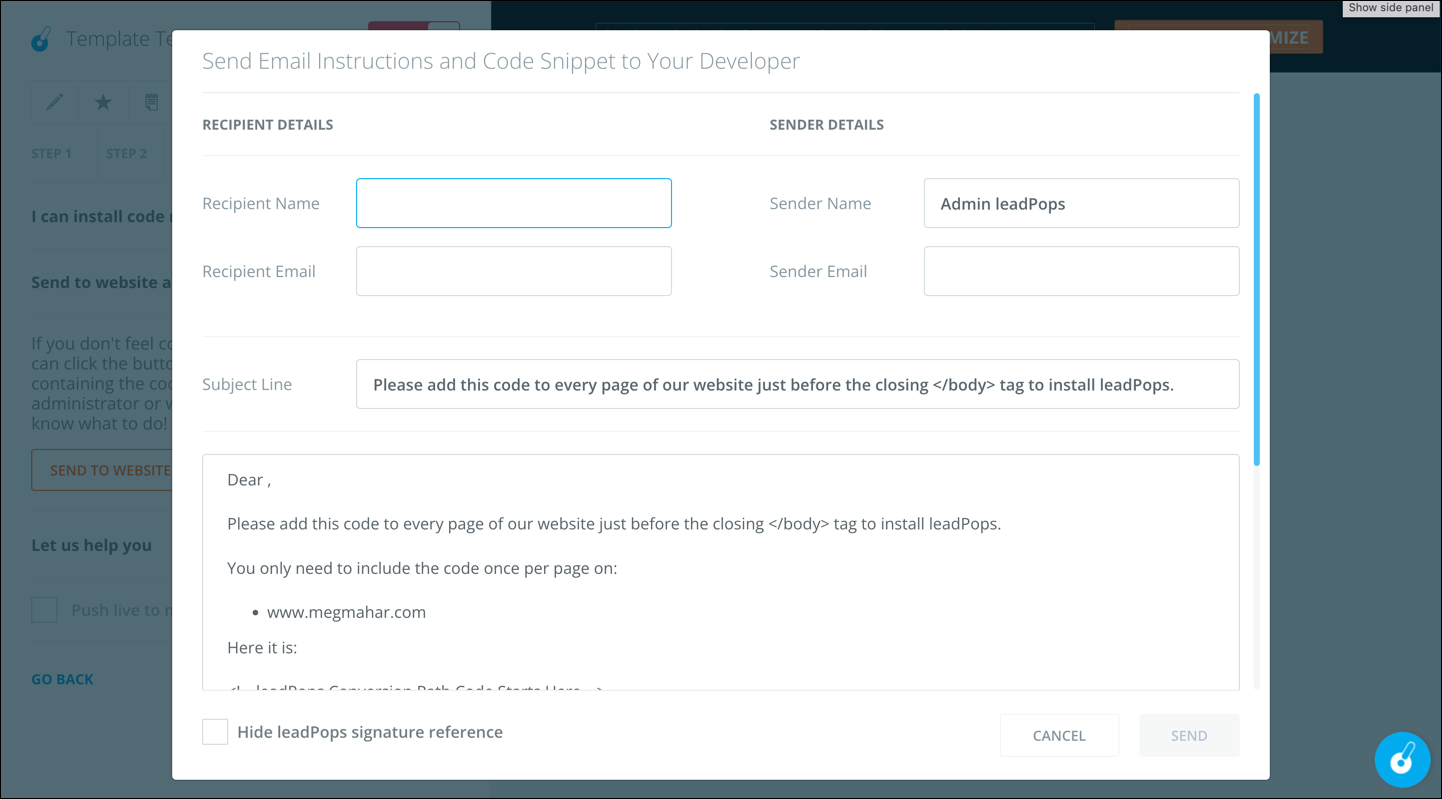Click Send to Website button in background page
Image resolution: width=1442 pixels, height=799 pixels.
[x=102, y=470]
